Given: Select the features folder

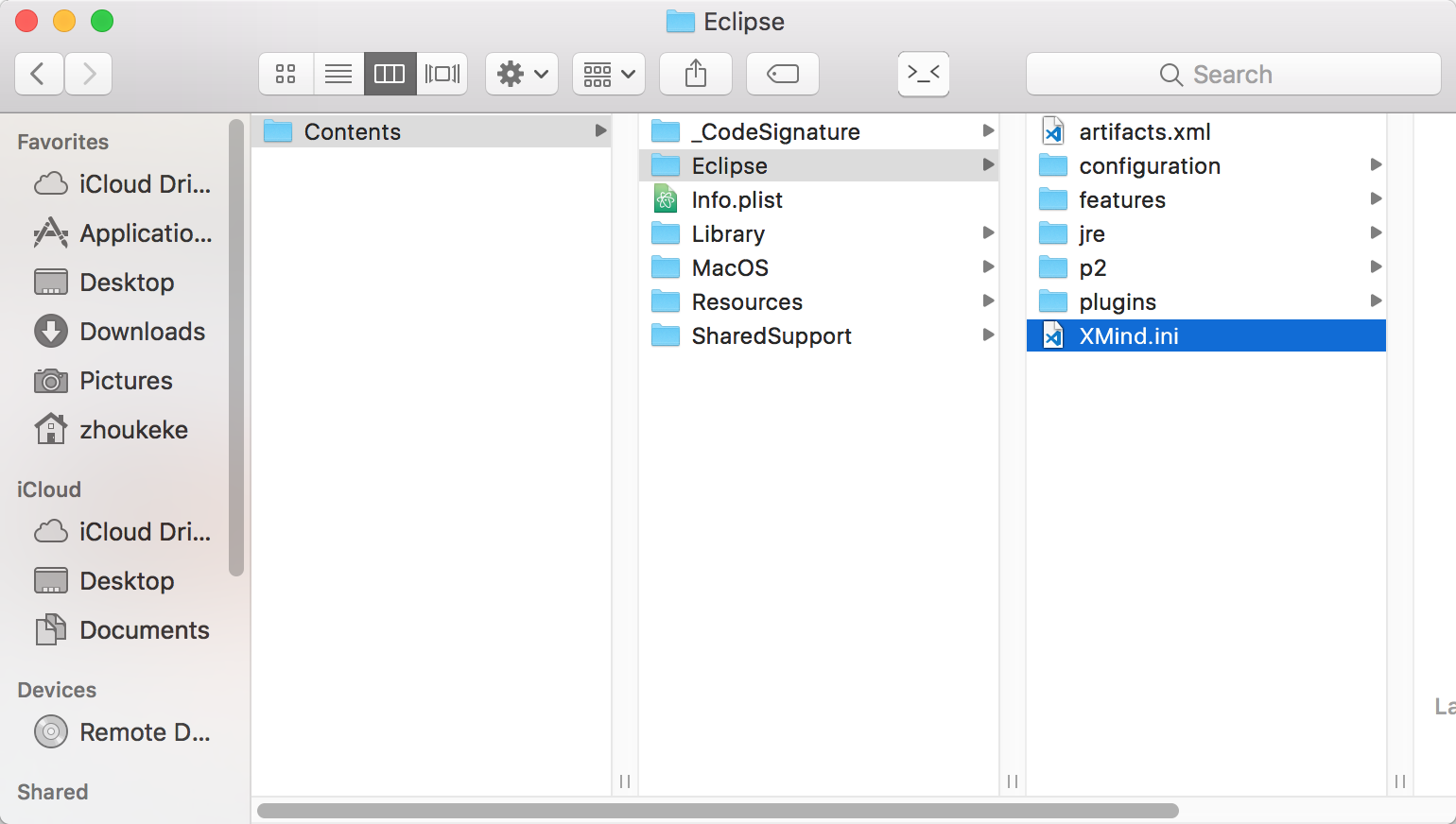Looking at the screenshot, I should point(1206,199).
